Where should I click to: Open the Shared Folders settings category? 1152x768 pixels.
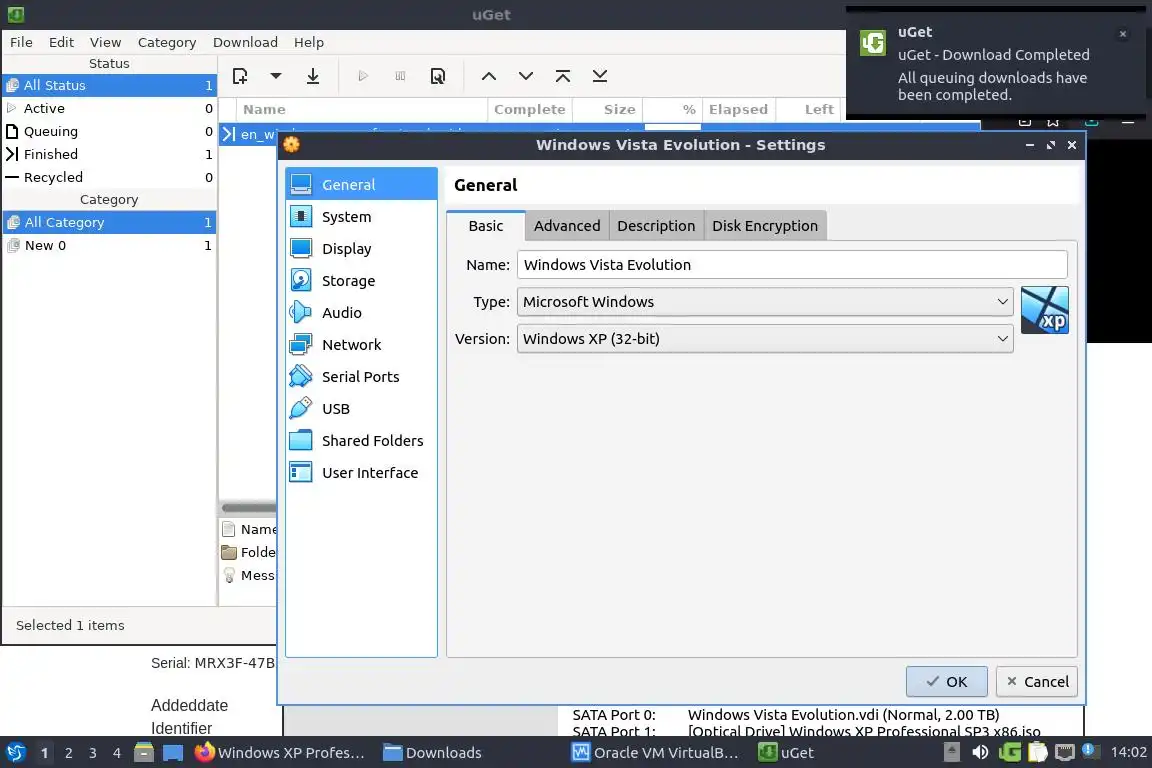[x=361, y=440]
